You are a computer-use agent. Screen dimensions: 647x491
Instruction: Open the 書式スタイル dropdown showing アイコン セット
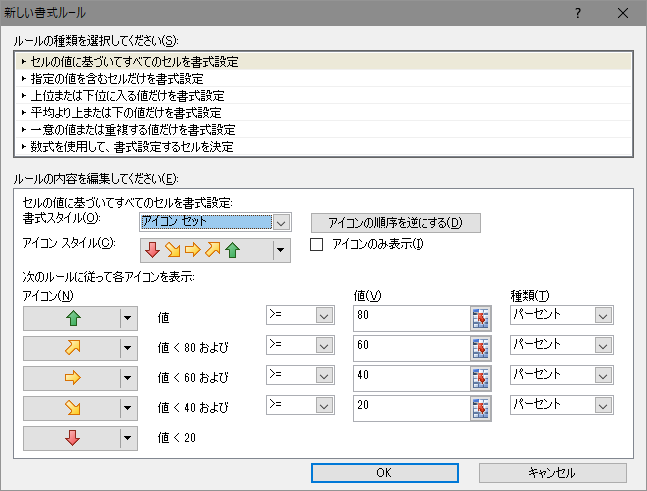pos(281,222)
